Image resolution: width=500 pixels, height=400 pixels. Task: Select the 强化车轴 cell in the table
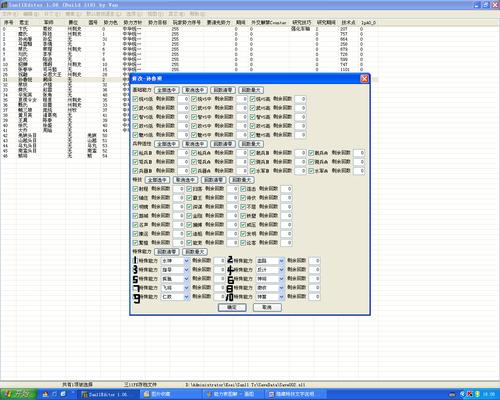click(301, 29)
